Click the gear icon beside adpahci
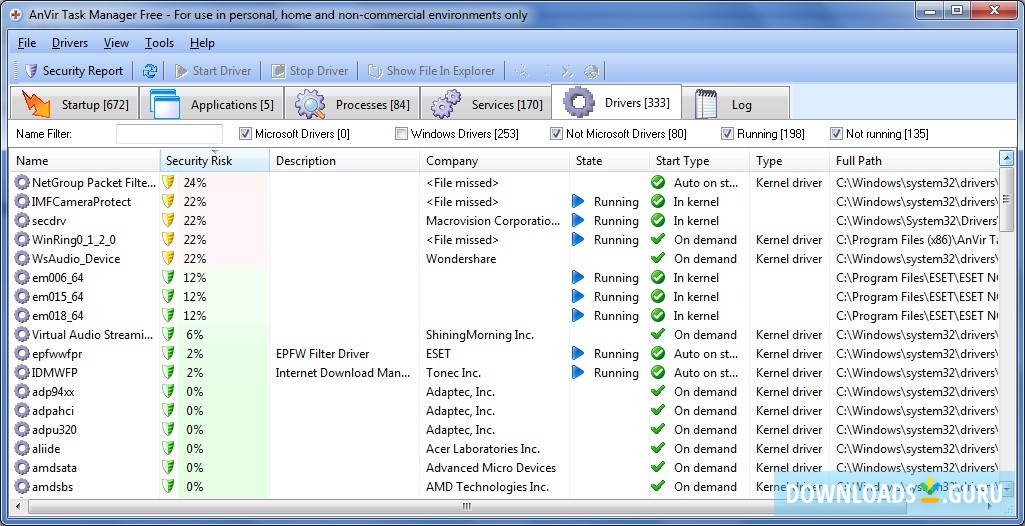1025x526 pixels. (22, 411)
